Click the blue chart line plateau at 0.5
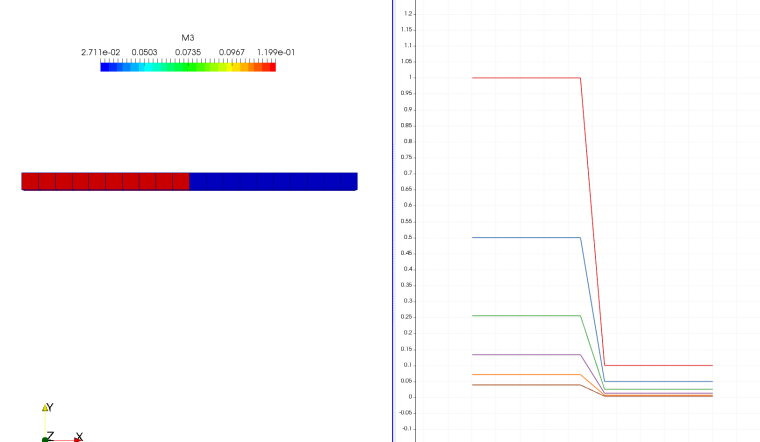The width and height of the screenshot is (760, 442). (526, 237)
